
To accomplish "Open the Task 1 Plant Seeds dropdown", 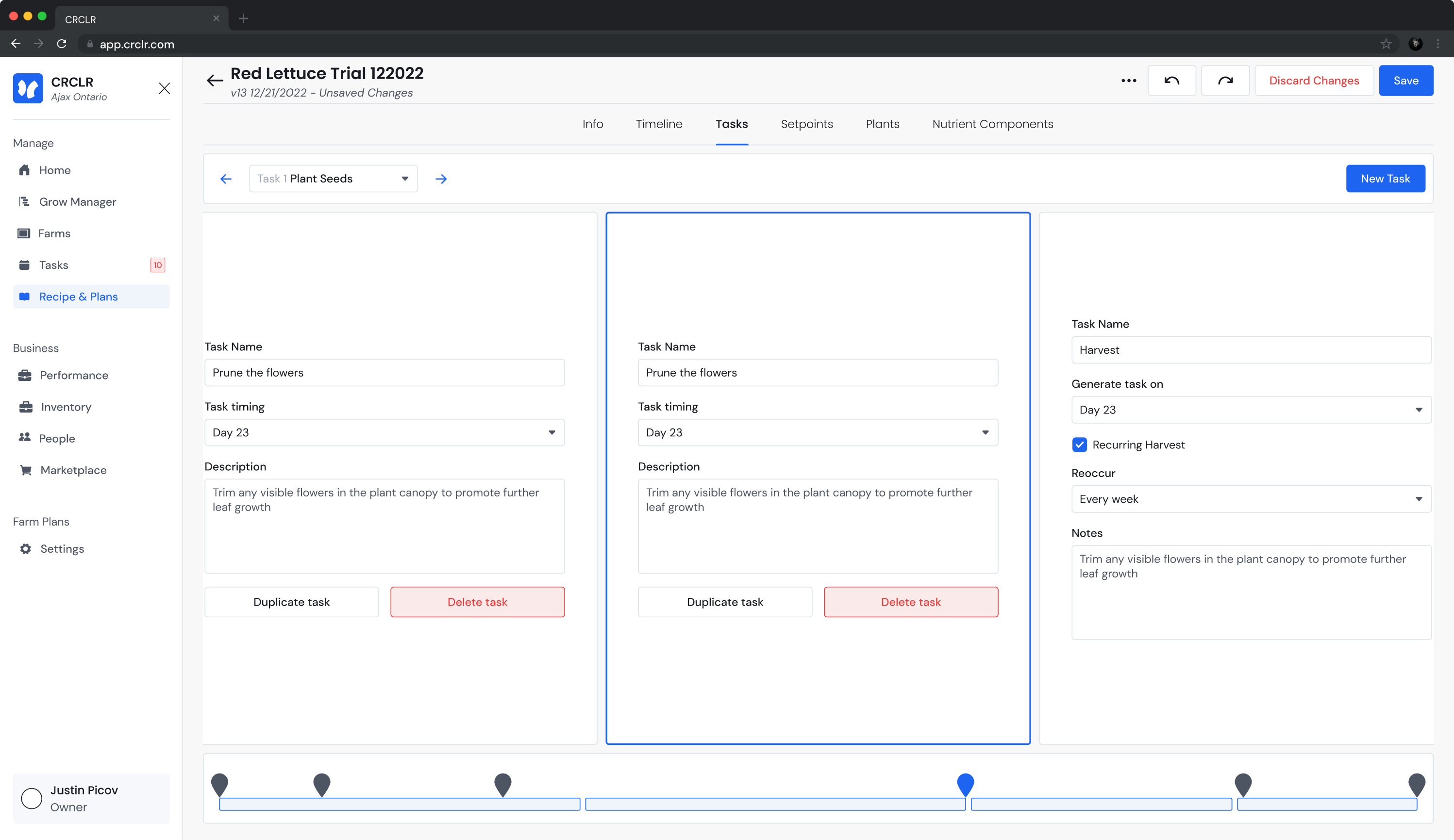I will (334, 179).
